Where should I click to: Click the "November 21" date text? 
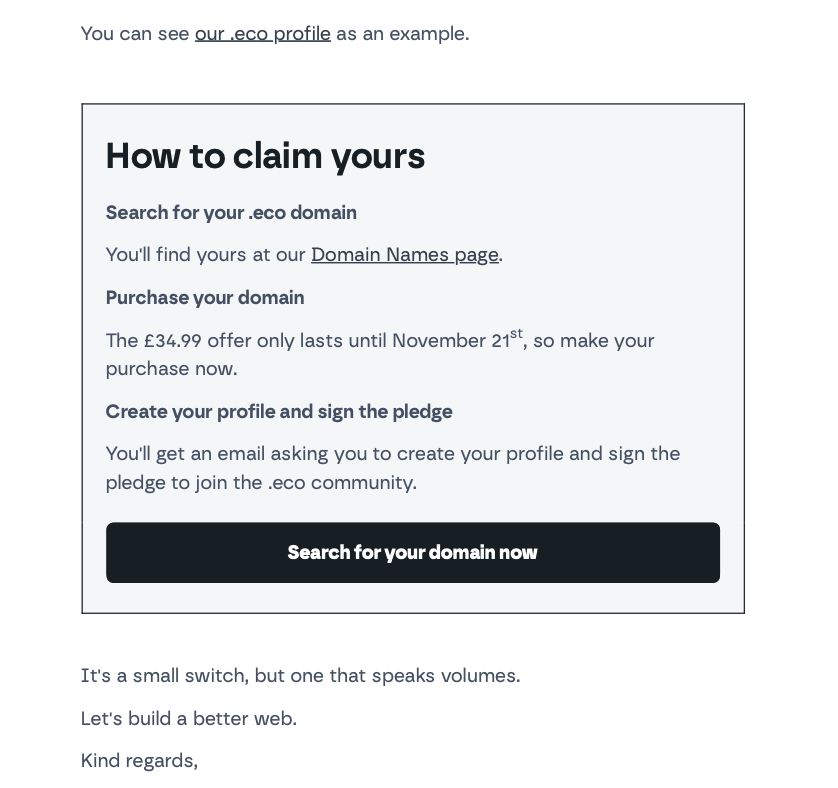click(x=450, y=341)
